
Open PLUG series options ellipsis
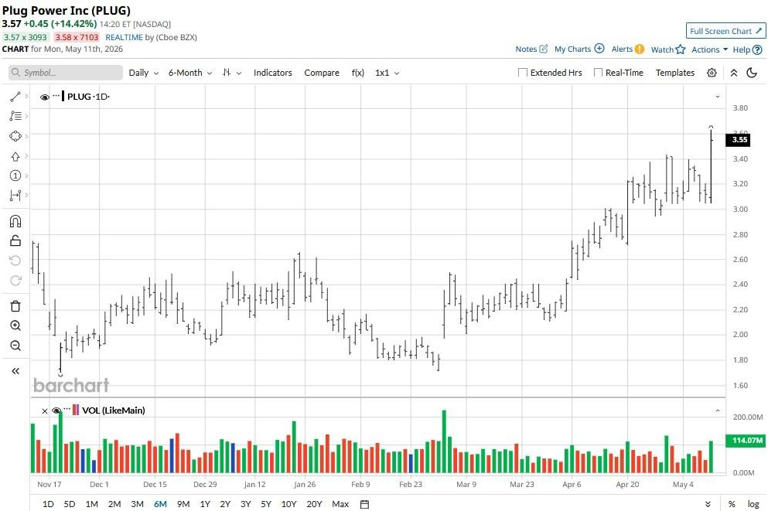56,95
